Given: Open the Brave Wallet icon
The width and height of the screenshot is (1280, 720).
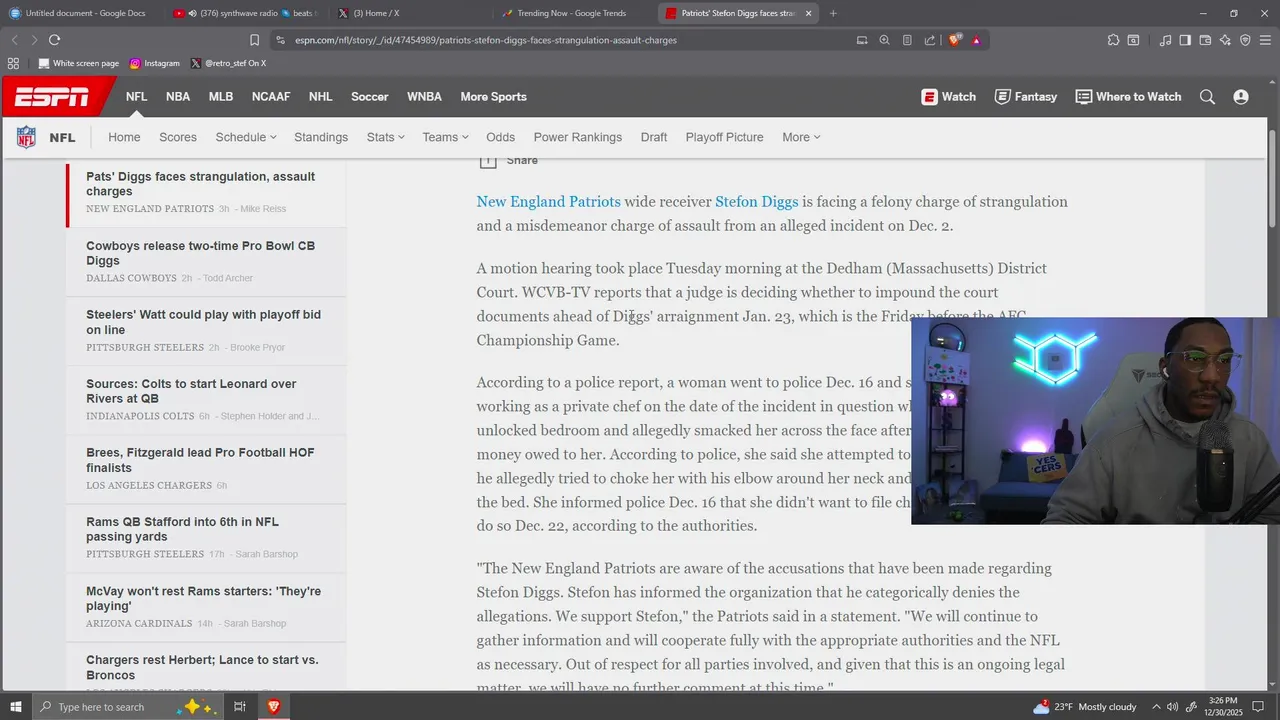Looking at the screenshot, I should (1205, 40).
